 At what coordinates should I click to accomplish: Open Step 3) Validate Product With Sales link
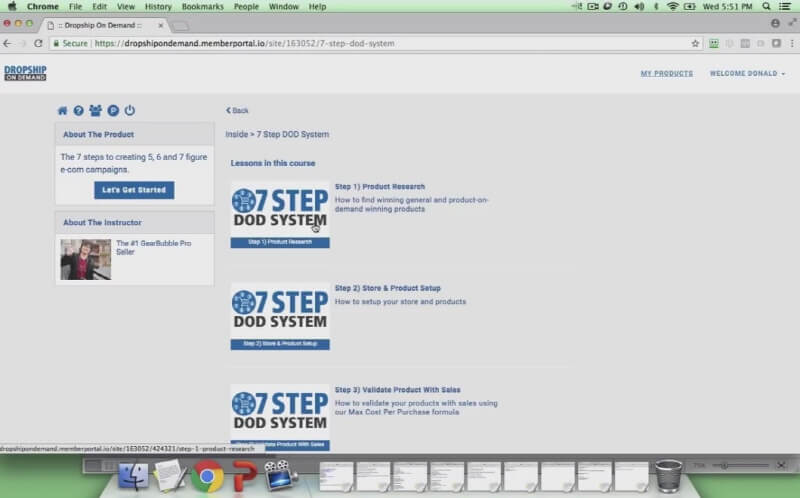(397, 389)
